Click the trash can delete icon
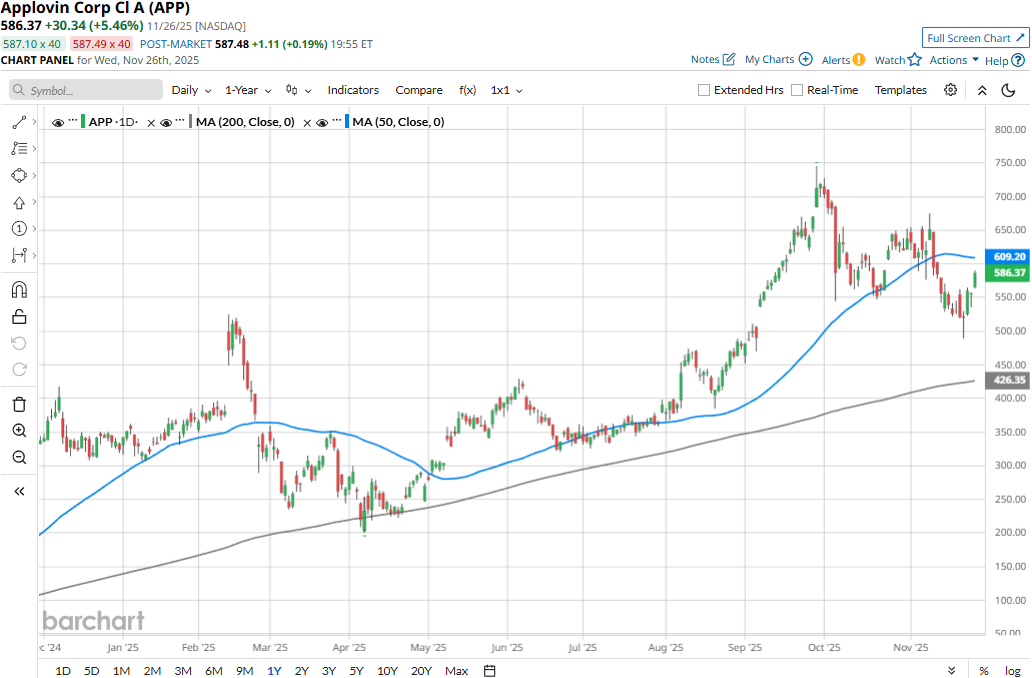The width and height of the screenshot is (1032, 678). click(18, 404)
